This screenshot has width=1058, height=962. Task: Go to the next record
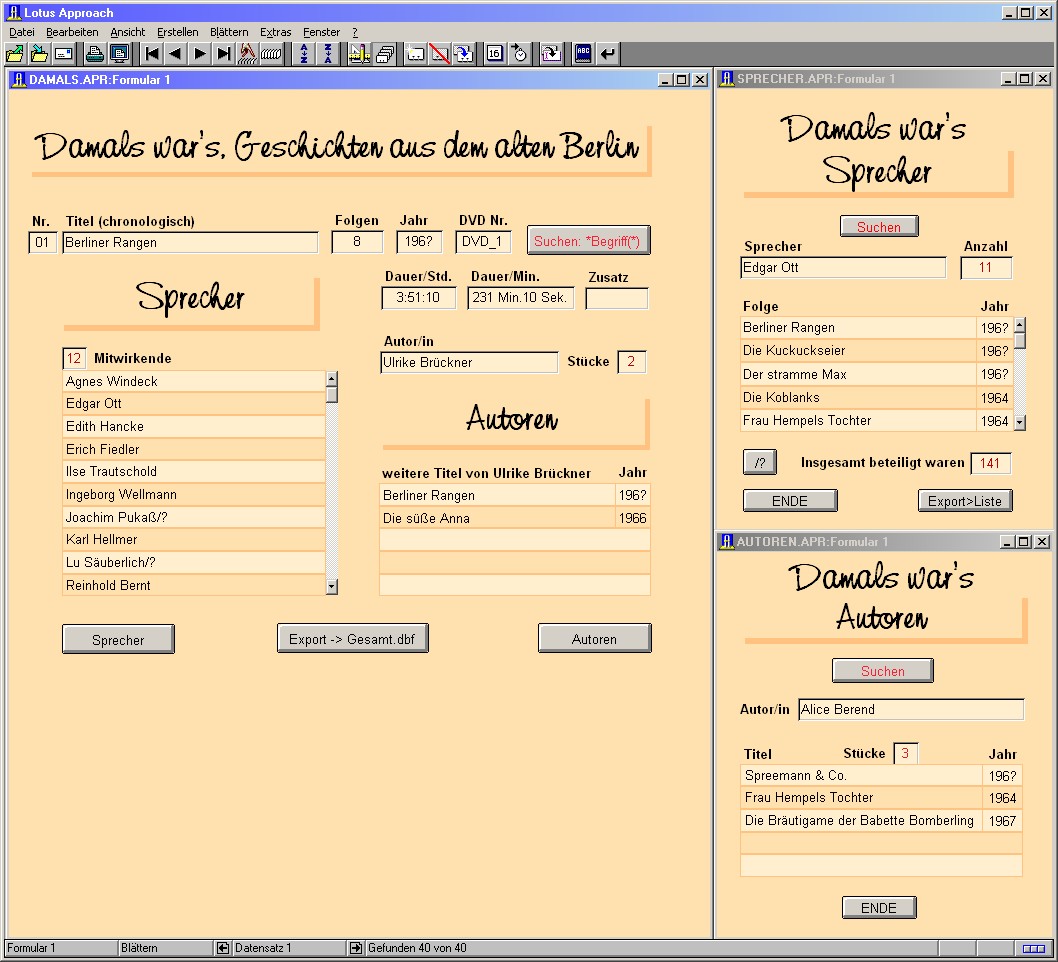[x=200, y=54]
